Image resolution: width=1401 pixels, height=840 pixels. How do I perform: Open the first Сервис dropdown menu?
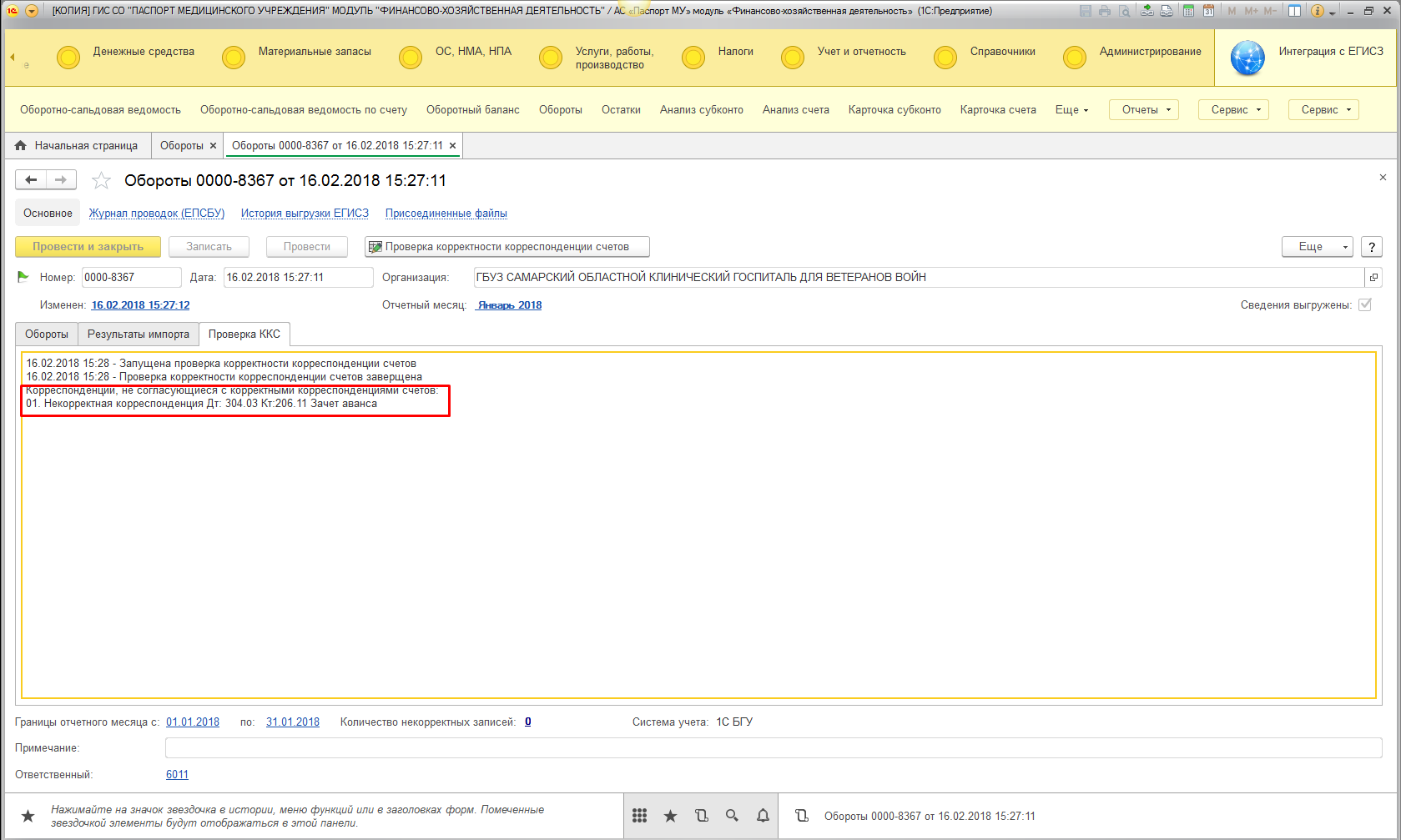click(1233, 110)
